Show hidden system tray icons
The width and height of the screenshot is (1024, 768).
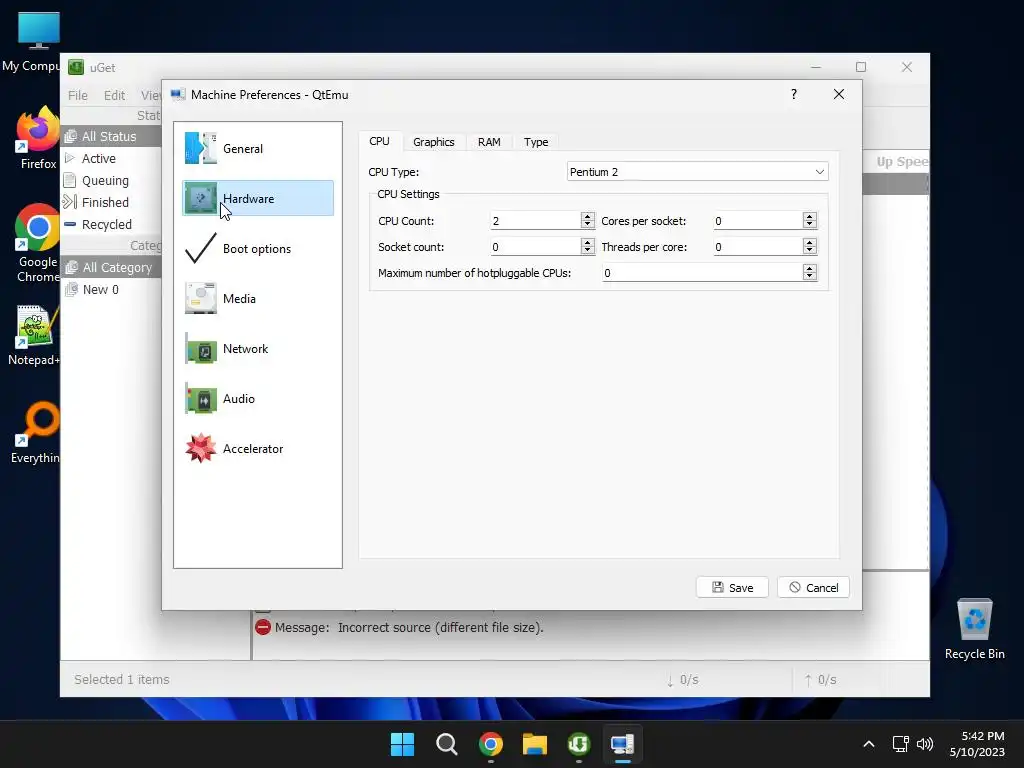pyautogui.click(x=869, y=744)
